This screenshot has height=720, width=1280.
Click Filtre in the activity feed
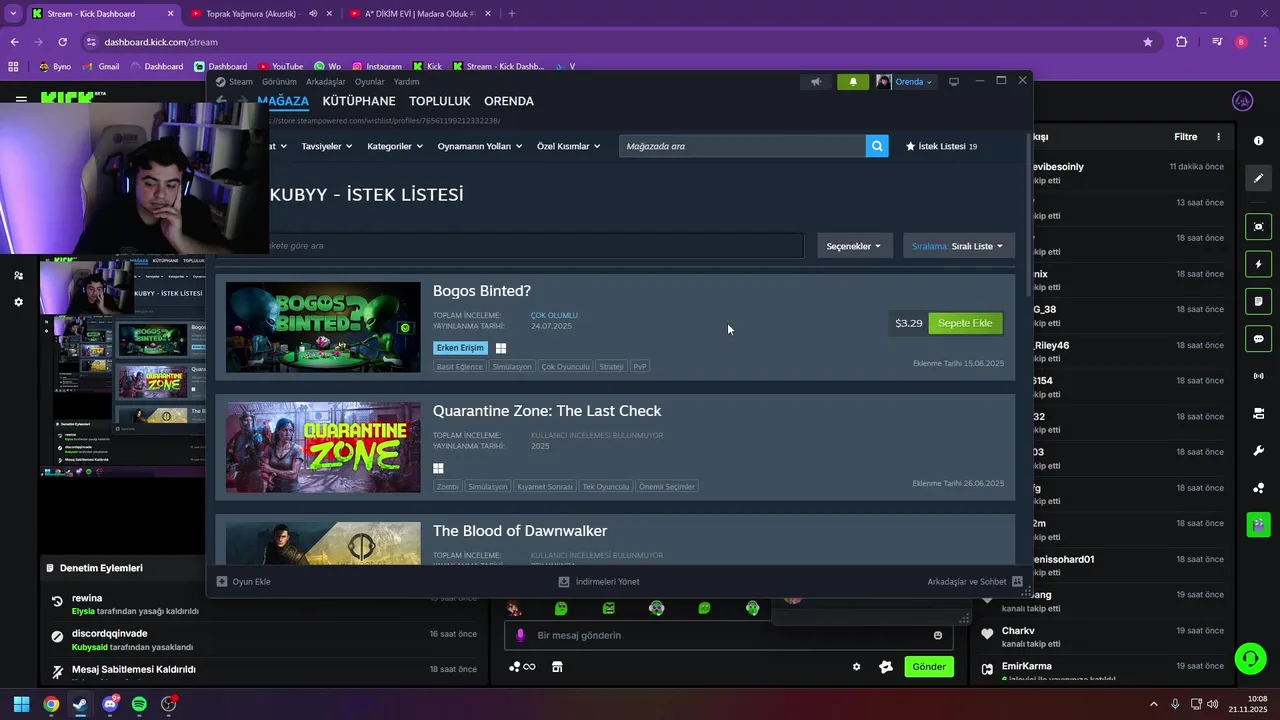click(1186, 137)
